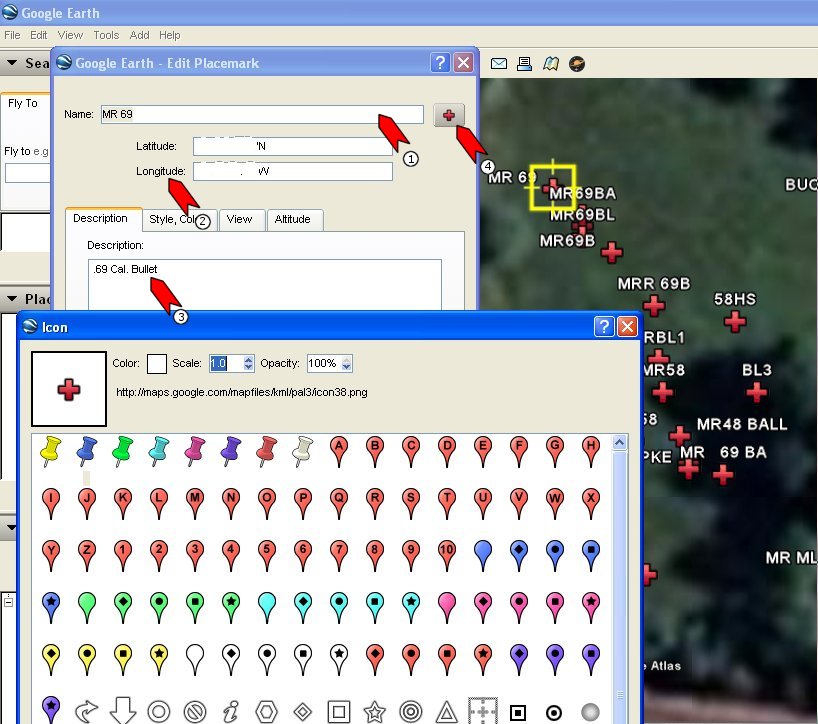The image size is (818, 724).
Task: Select the outlined triangle icon
Action: pos(447,711)
